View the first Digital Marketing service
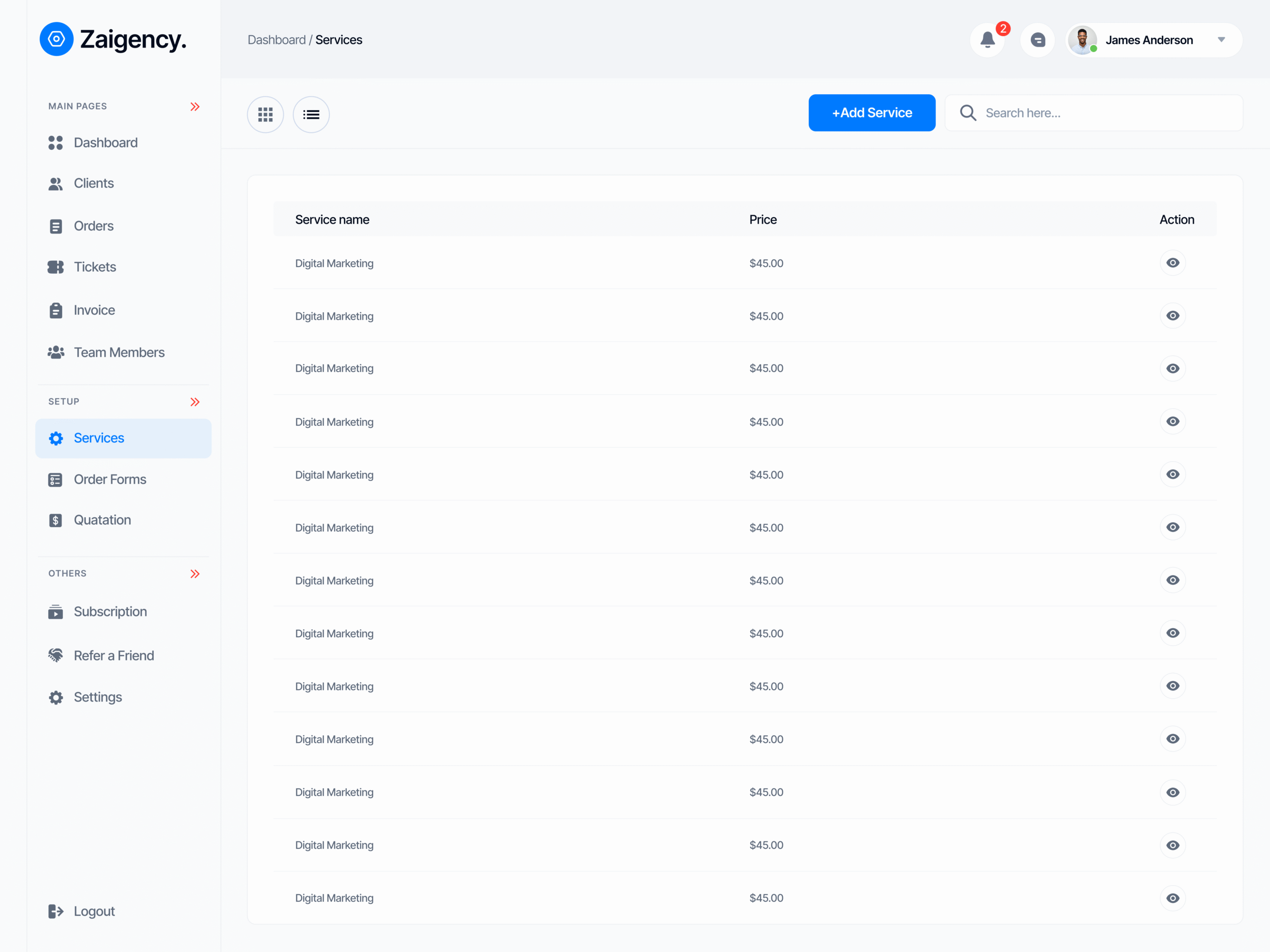 click(1172, 263)
